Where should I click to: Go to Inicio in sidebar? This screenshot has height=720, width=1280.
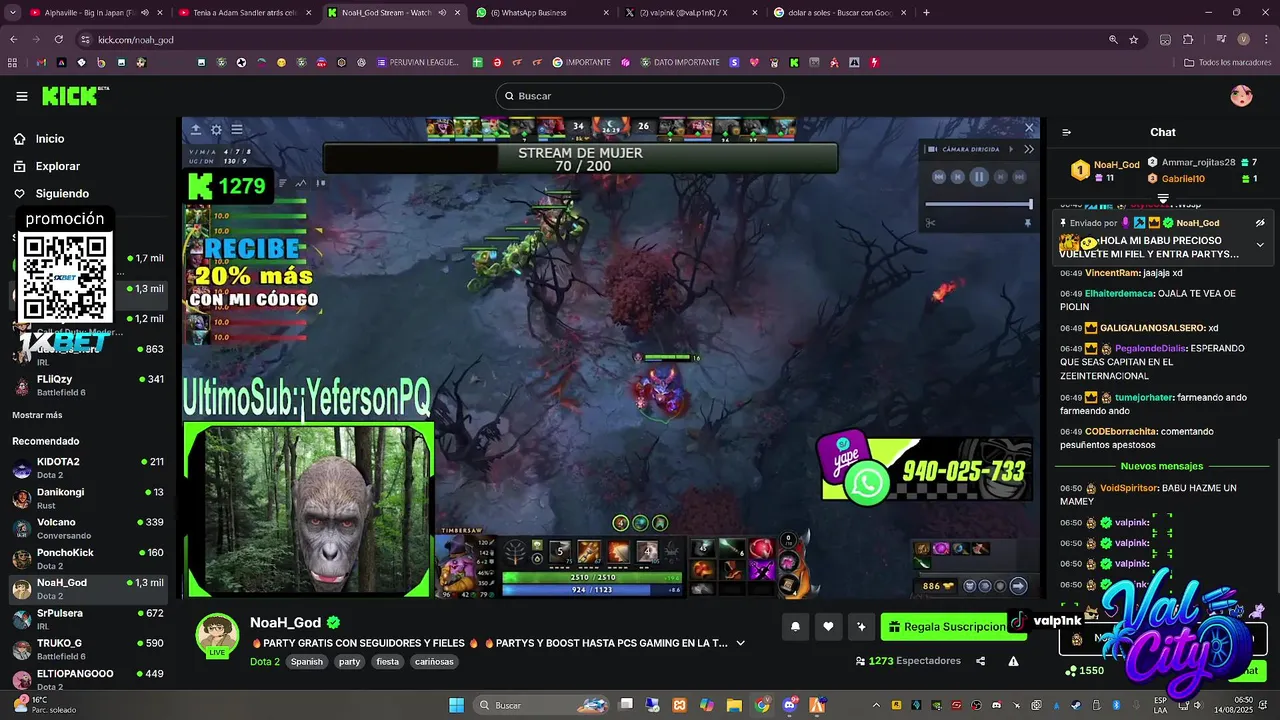pyautogui.click(x=50, y=139)
